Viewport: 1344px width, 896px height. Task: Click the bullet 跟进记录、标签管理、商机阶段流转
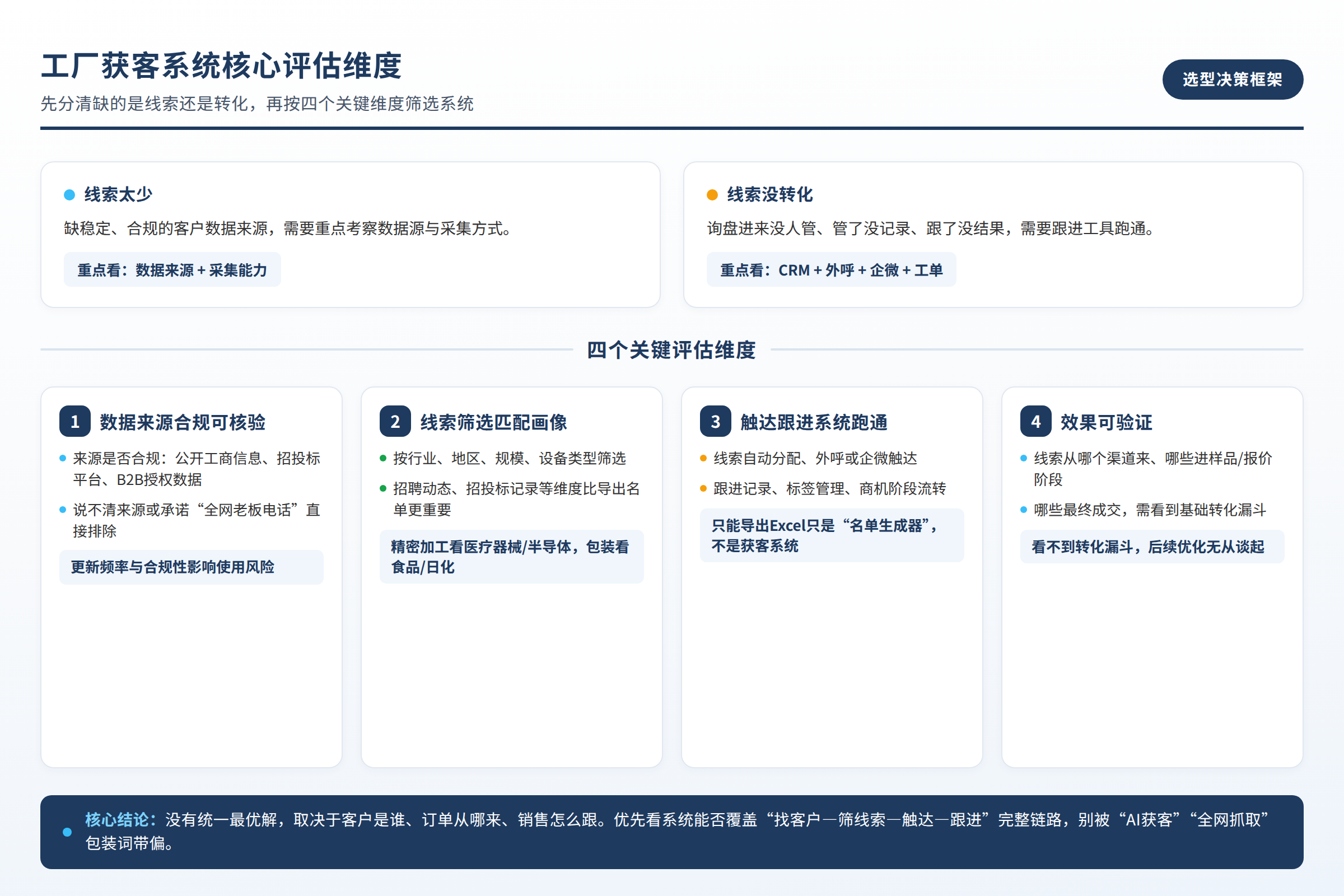pyautogui.click(x=830, y=488)
